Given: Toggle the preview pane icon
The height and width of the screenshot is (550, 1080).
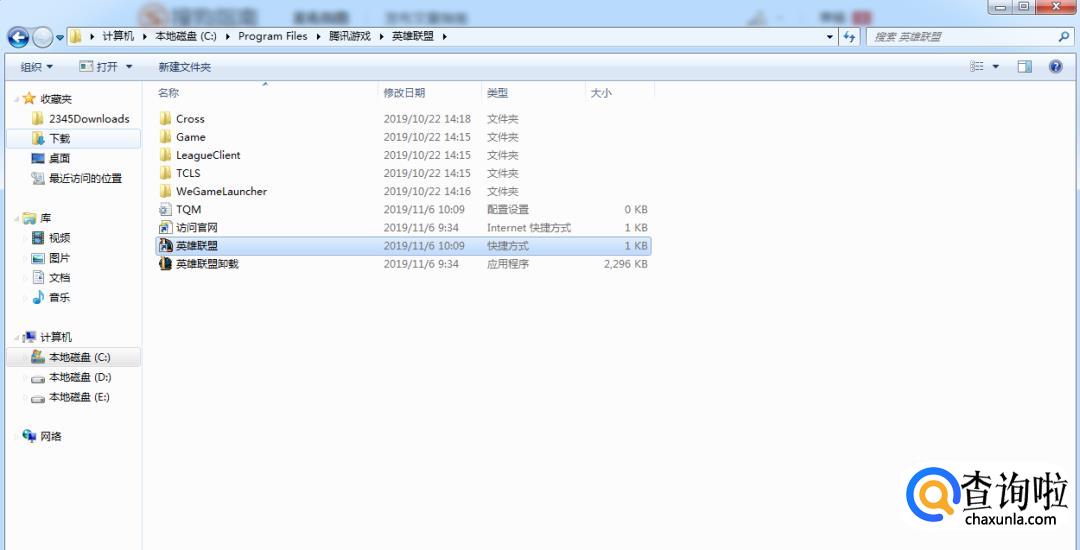Looking at the screenshot, I should tap(1025, 67).
